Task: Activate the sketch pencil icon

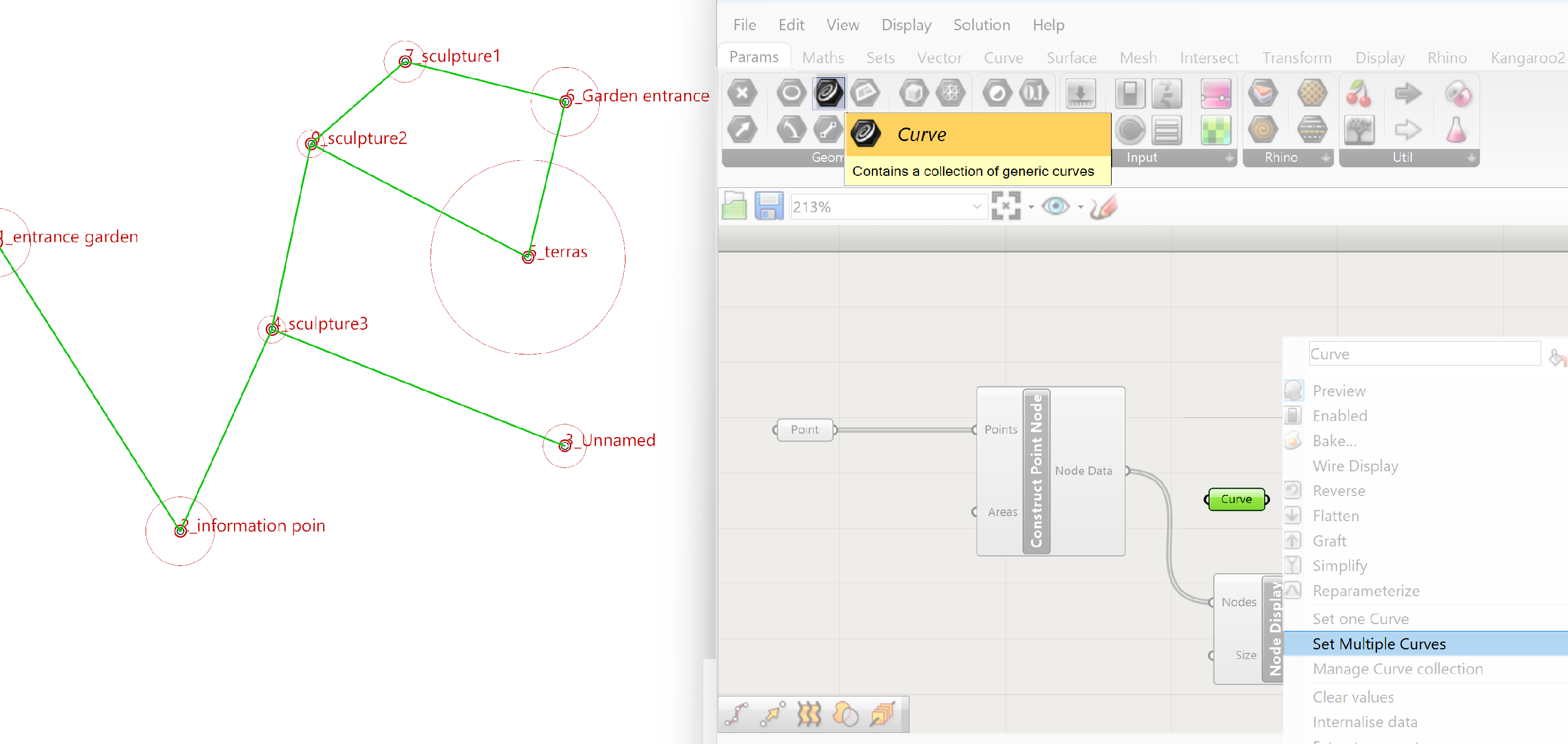Action: click(1103, 206)
